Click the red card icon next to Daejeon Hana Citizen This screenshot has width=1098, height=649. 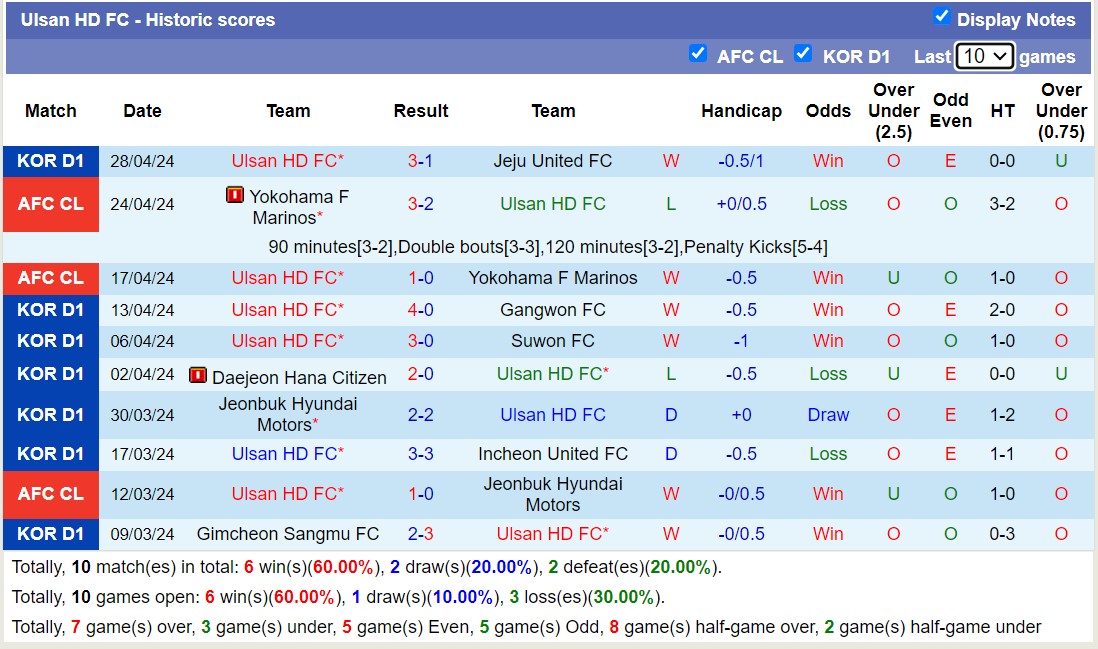pyautogui.click(x=201, y=376)
